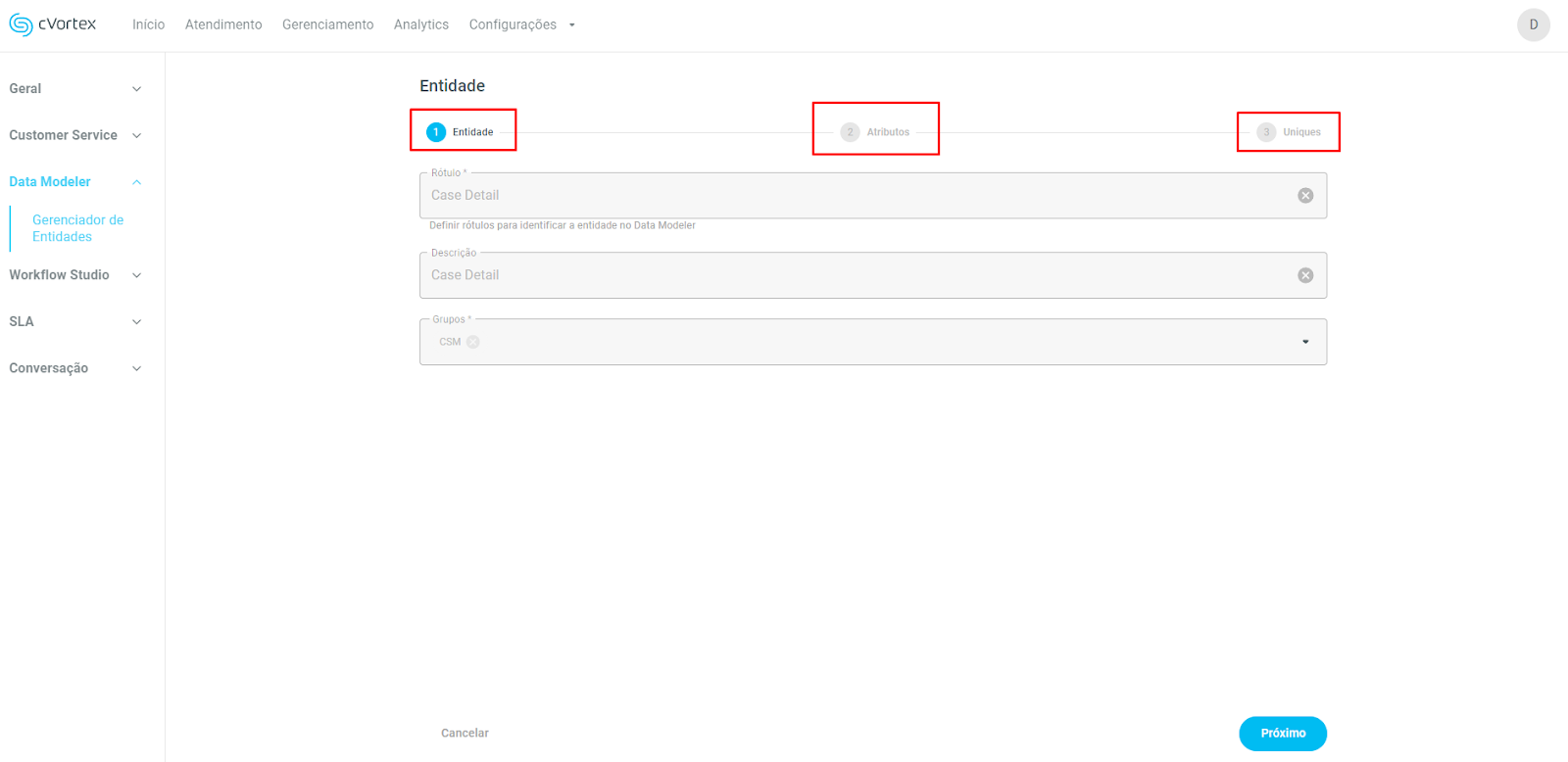The image size is (1568, 762).
Task: Open the user avatar D menu
Action: [1533, 24]
